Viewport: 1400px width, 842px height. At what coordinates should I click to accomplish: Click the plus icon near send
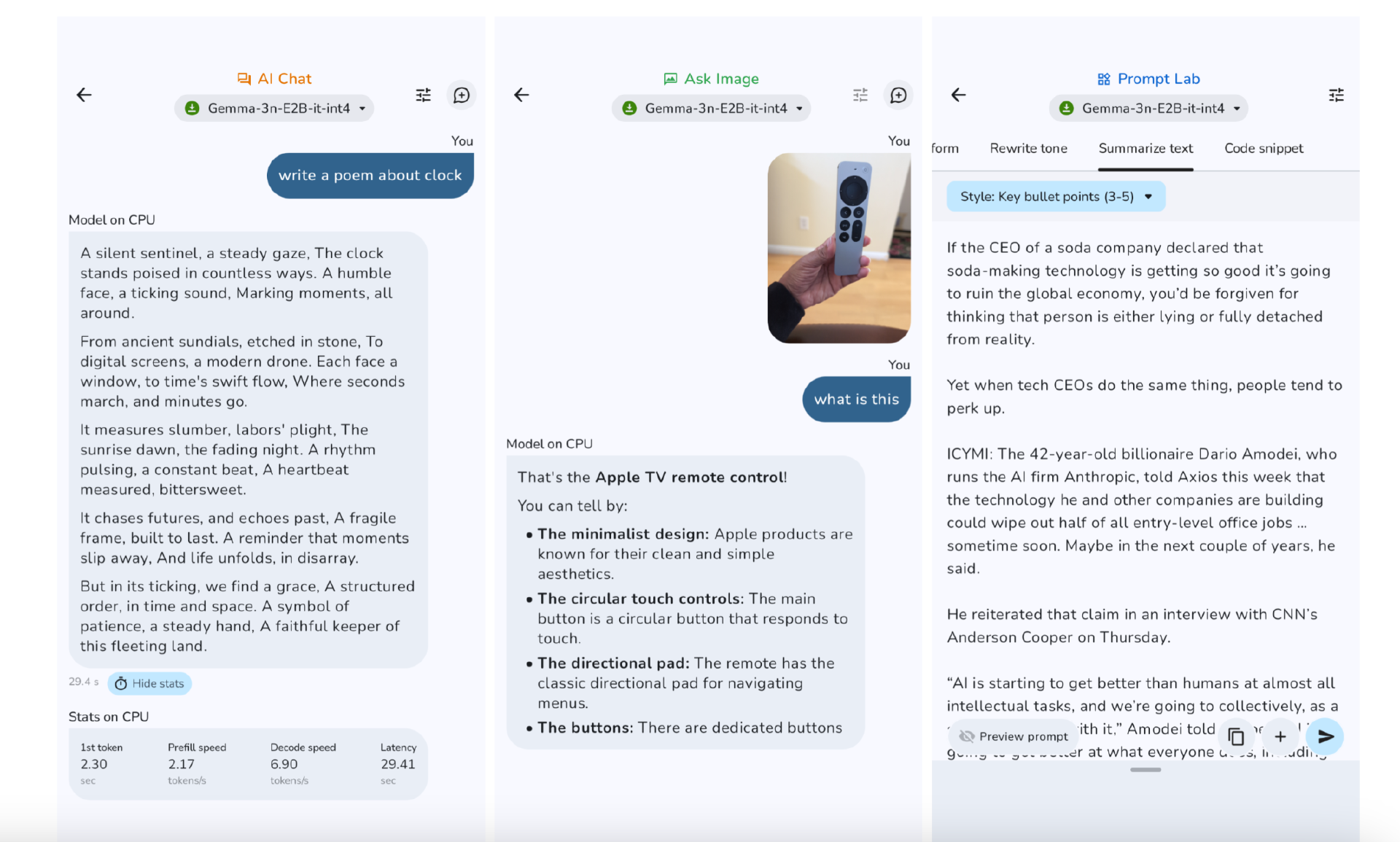pyautogui.click(x=1280, y=736)
